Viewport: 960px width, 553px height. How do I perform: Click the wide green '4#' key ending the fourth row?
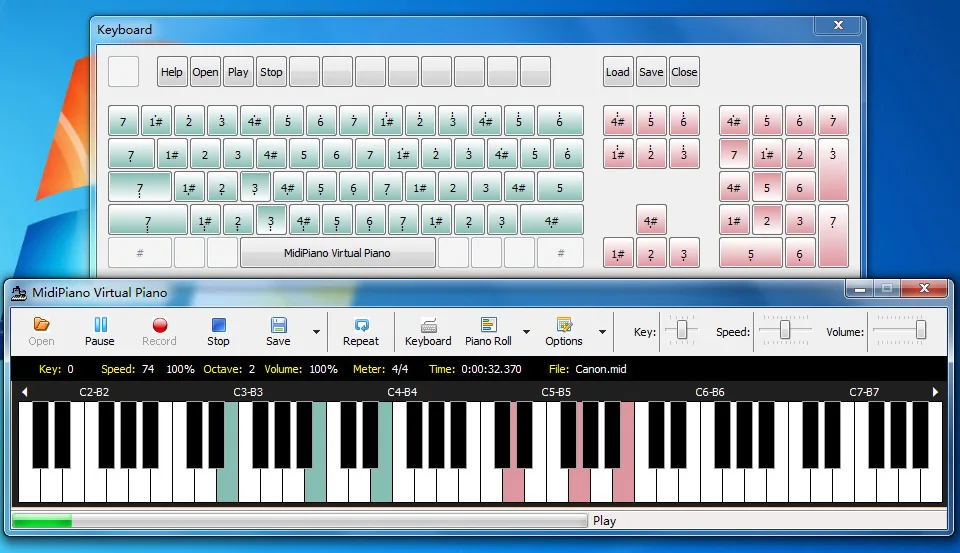coord(552,220)
